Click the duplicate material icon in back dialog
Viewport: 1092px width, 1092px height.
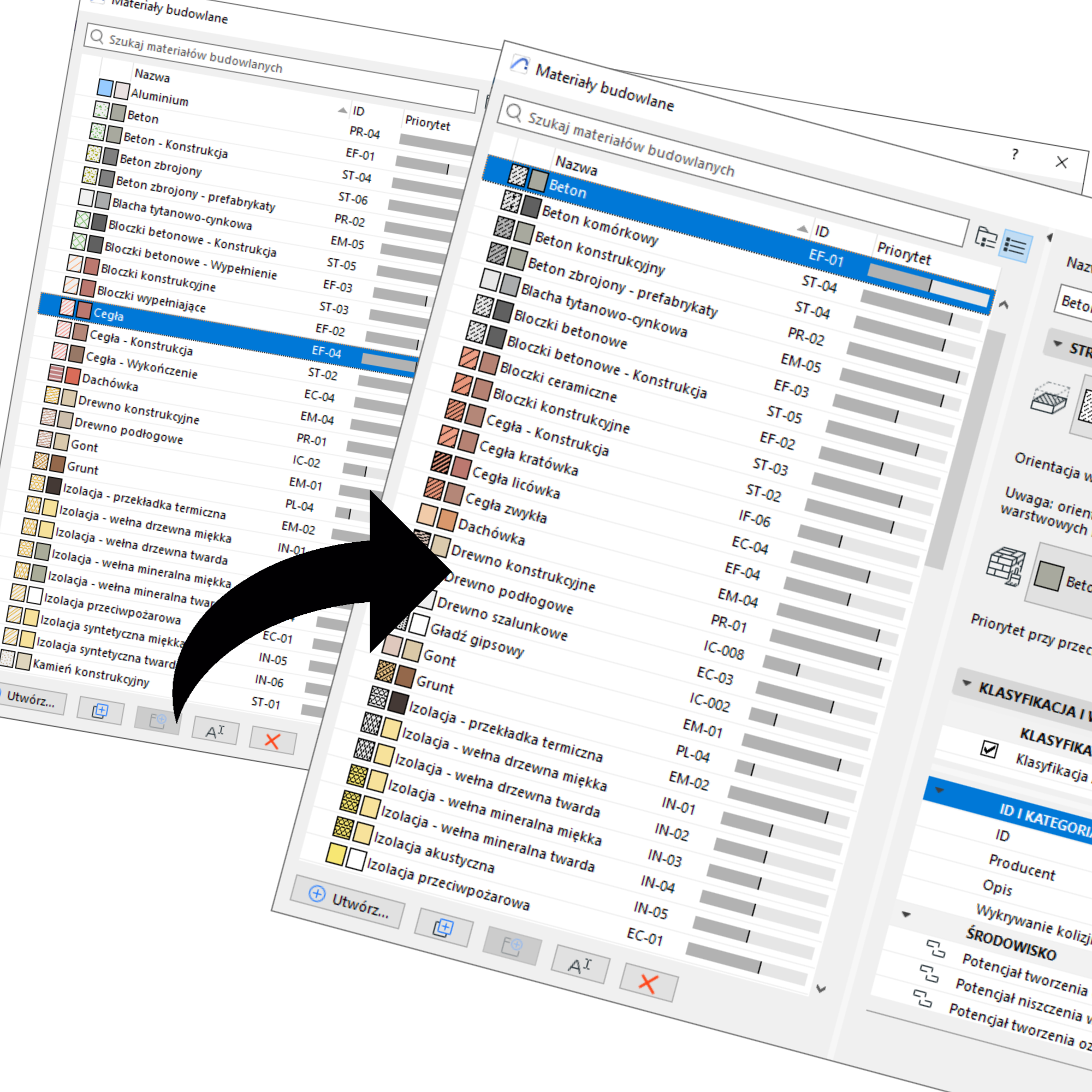click(100, 710)
